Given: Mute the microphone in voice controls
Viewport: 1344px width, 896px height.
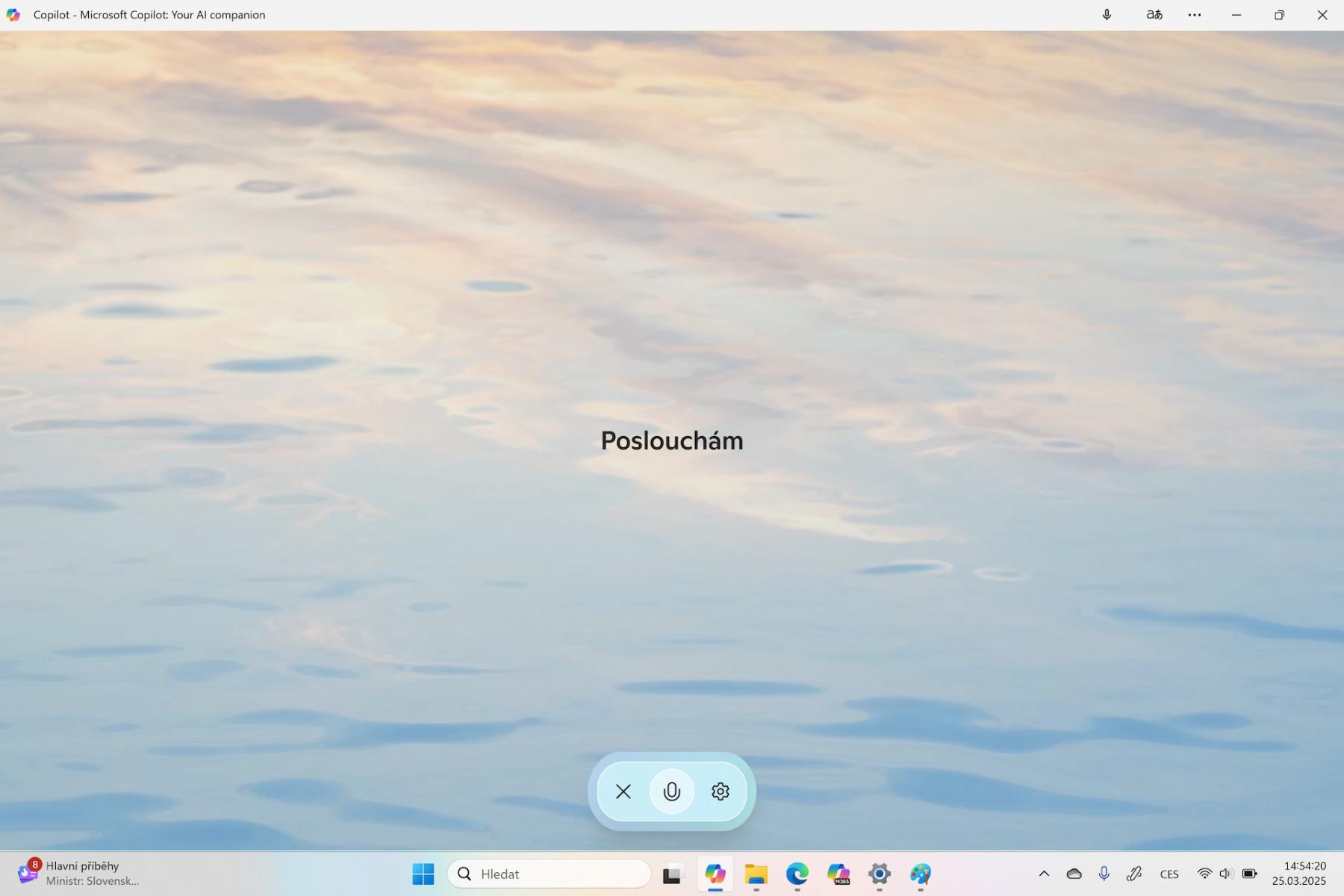Looking at the screenshot, I should (x=672, y=791).
